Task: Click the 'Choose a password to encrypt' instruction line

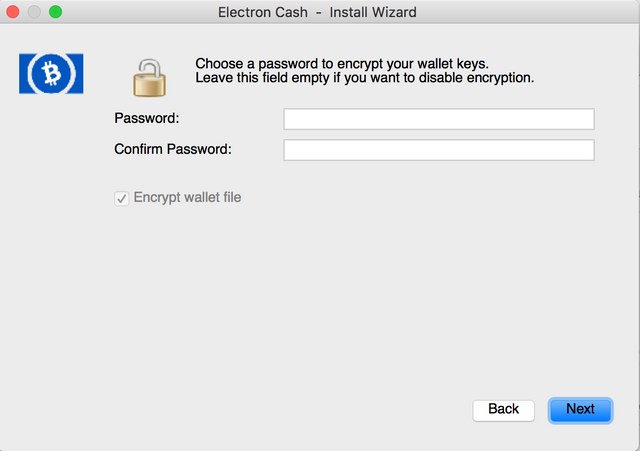Action: [x=341, y=63]
